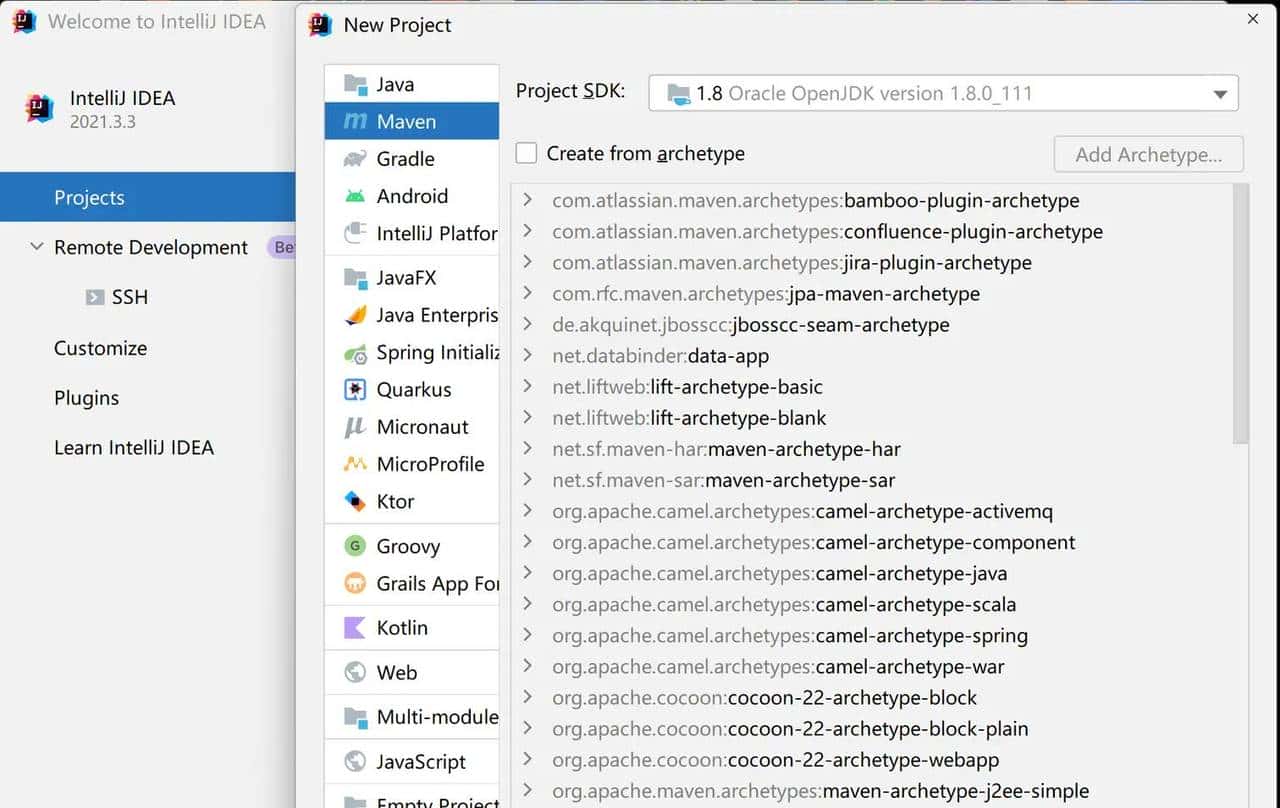
Task: Choose the JavaFX folder icon
Action: click(x=355, y=278)
